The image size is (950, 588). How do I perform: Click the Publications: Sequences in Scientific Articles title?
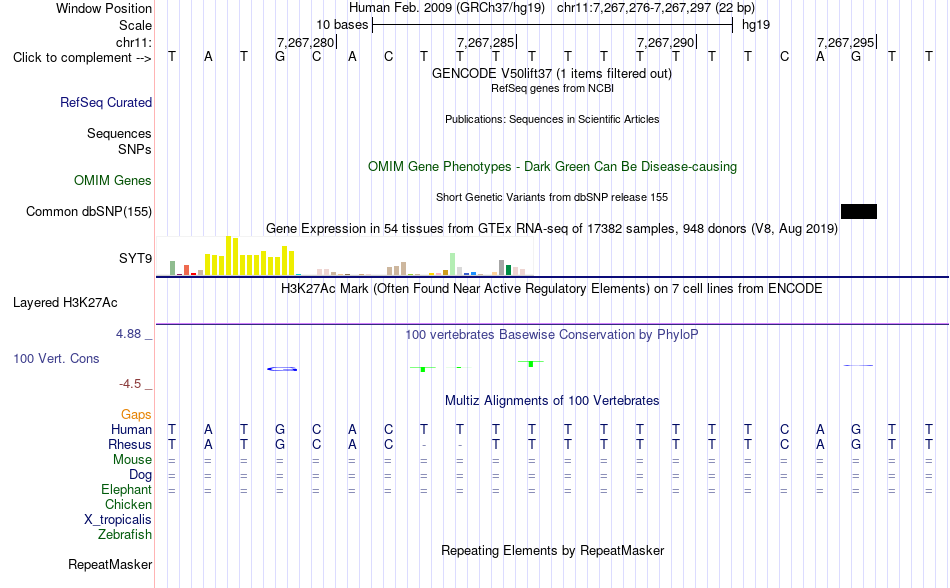552,119
